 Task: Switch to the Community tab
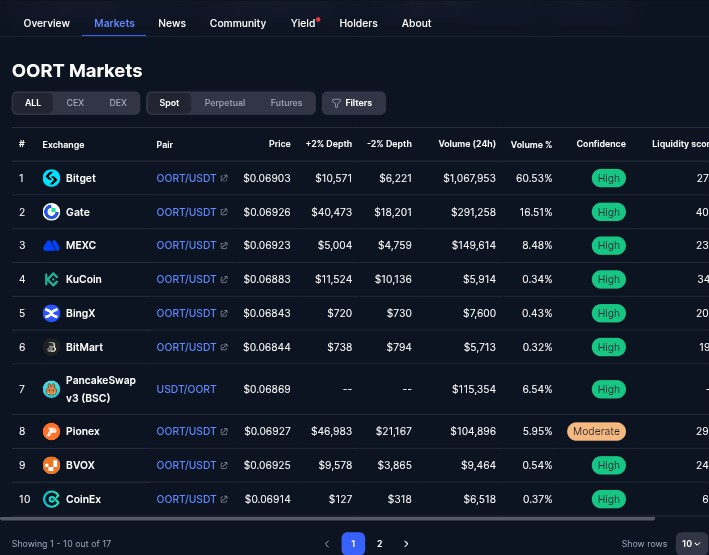[x=238, y=23]
